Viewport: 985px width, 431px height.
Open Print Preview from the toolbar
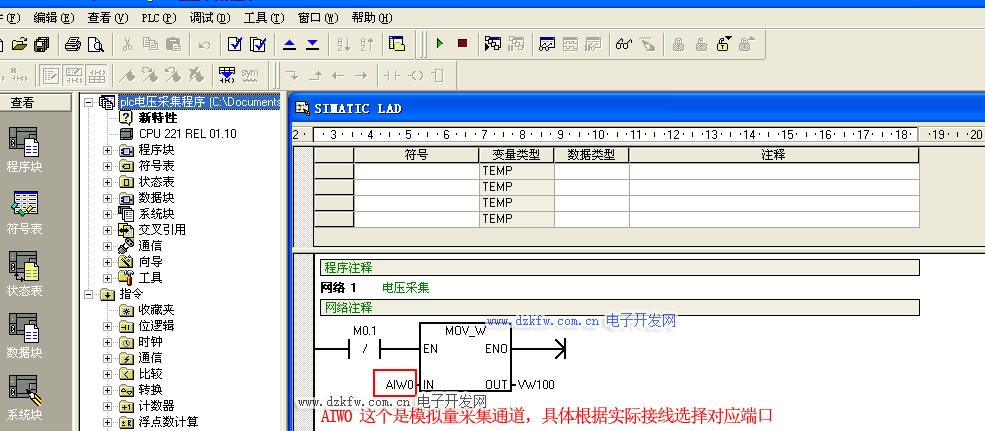96,44
